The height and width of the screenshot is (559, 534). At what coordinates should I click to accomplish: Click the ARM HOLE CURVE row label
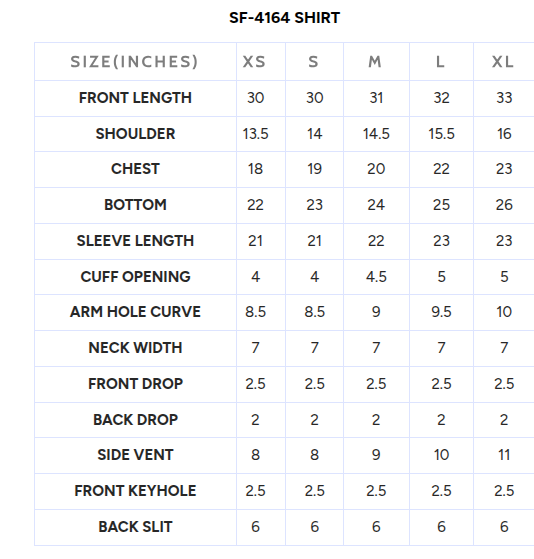[135, 312]
